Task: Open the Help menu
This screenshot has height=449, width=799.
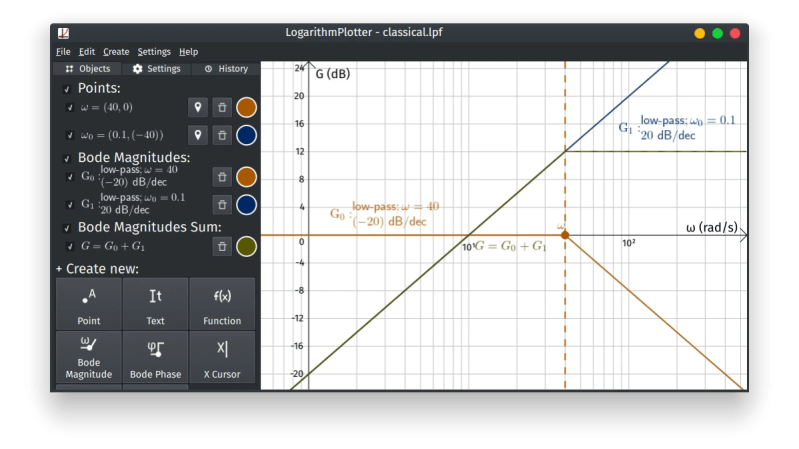Action: tap(189, 51)
